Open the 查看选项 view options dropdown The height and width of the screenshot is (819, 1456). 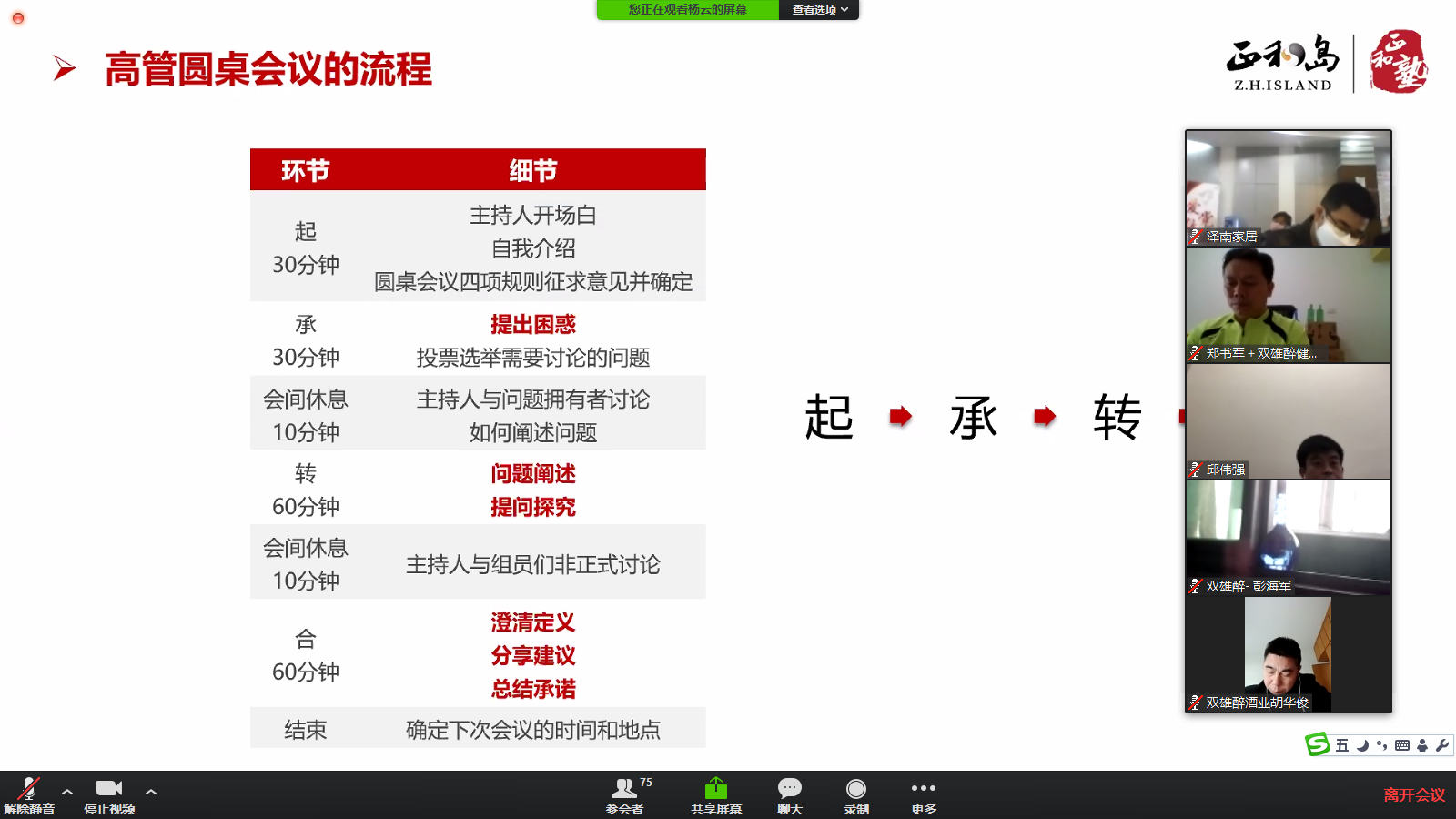(819, 10)
